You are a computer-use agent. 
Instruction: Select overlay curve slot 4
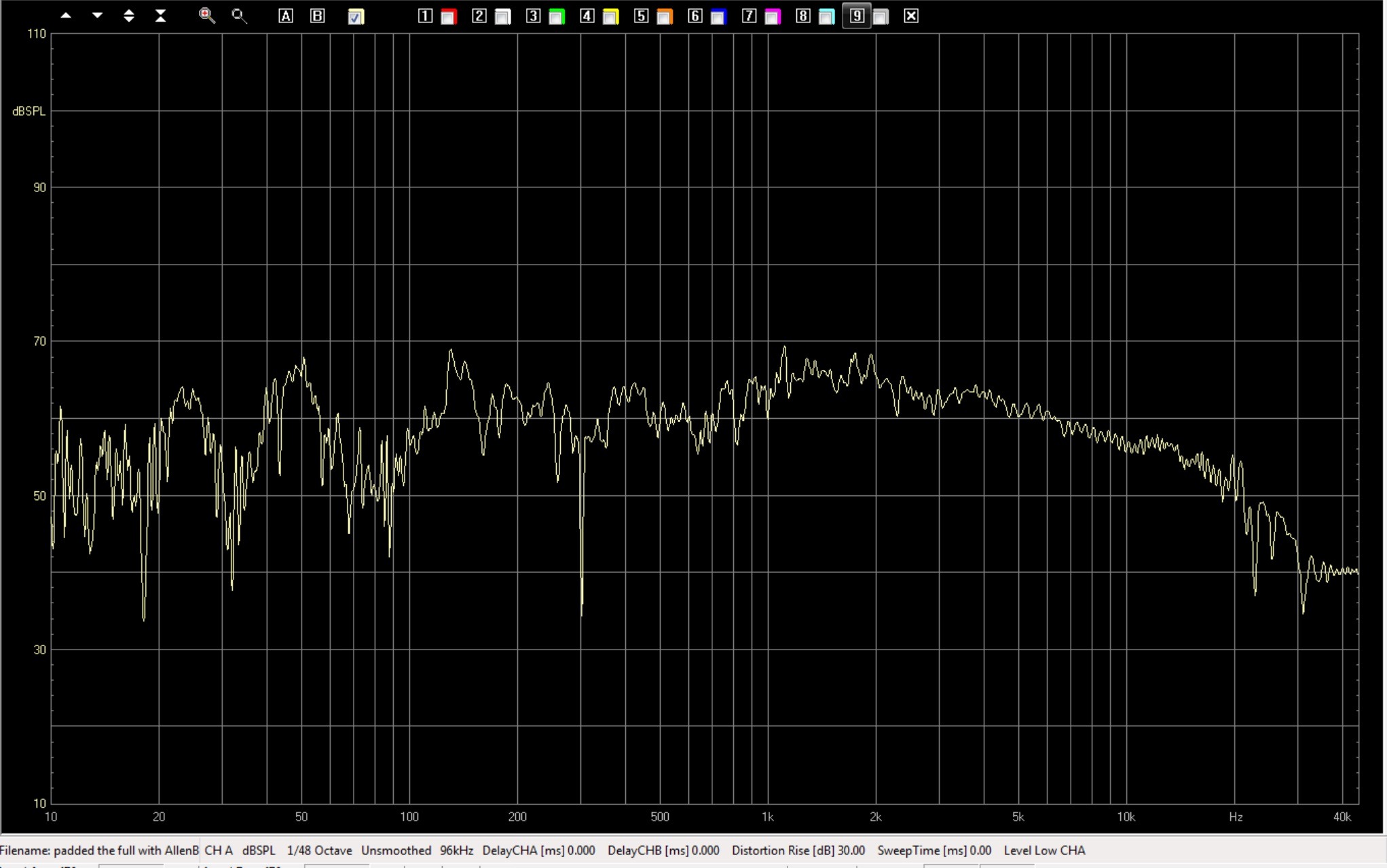(x=587, y=16)
